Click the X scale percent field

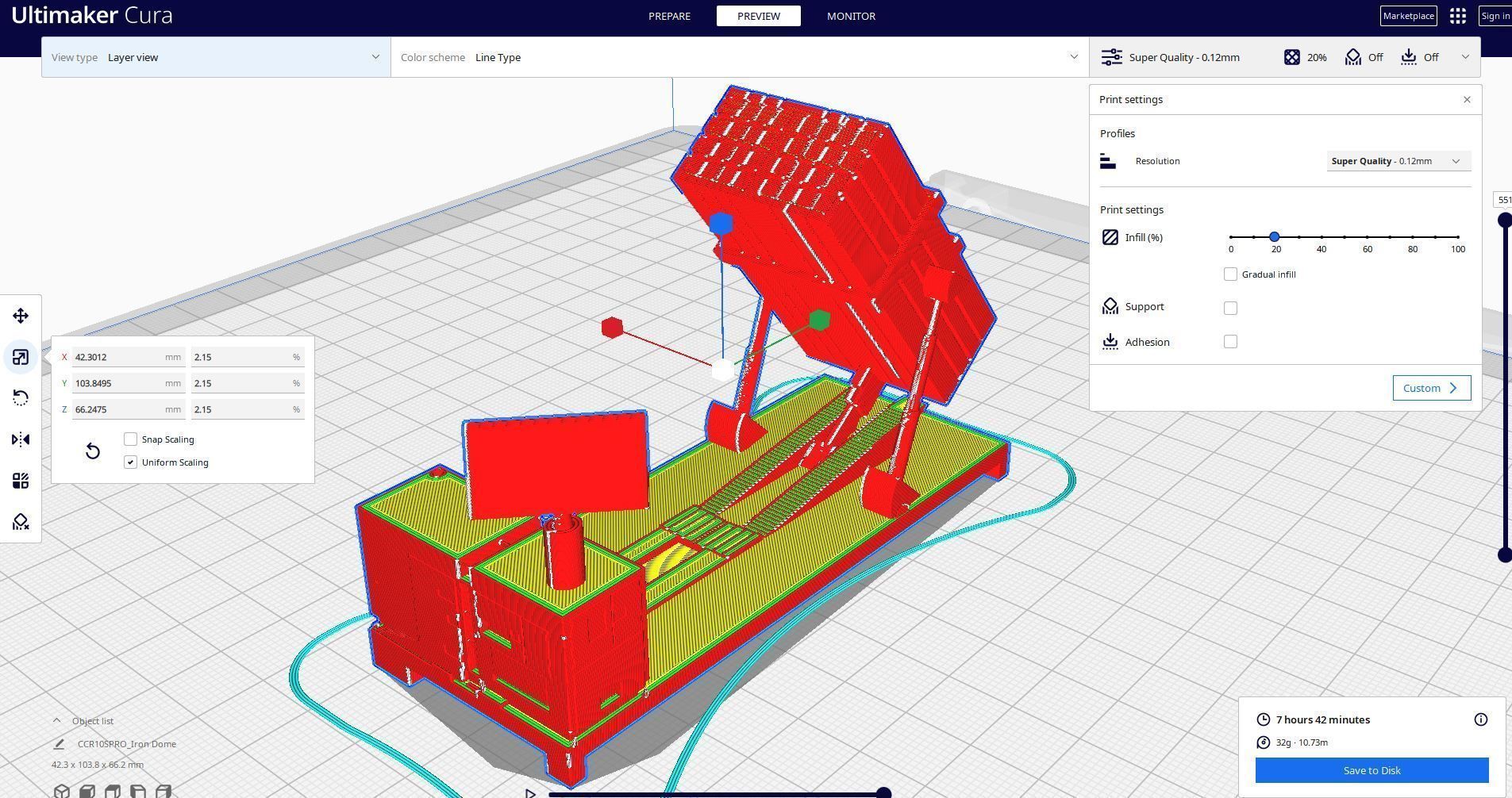pos(248,357)
